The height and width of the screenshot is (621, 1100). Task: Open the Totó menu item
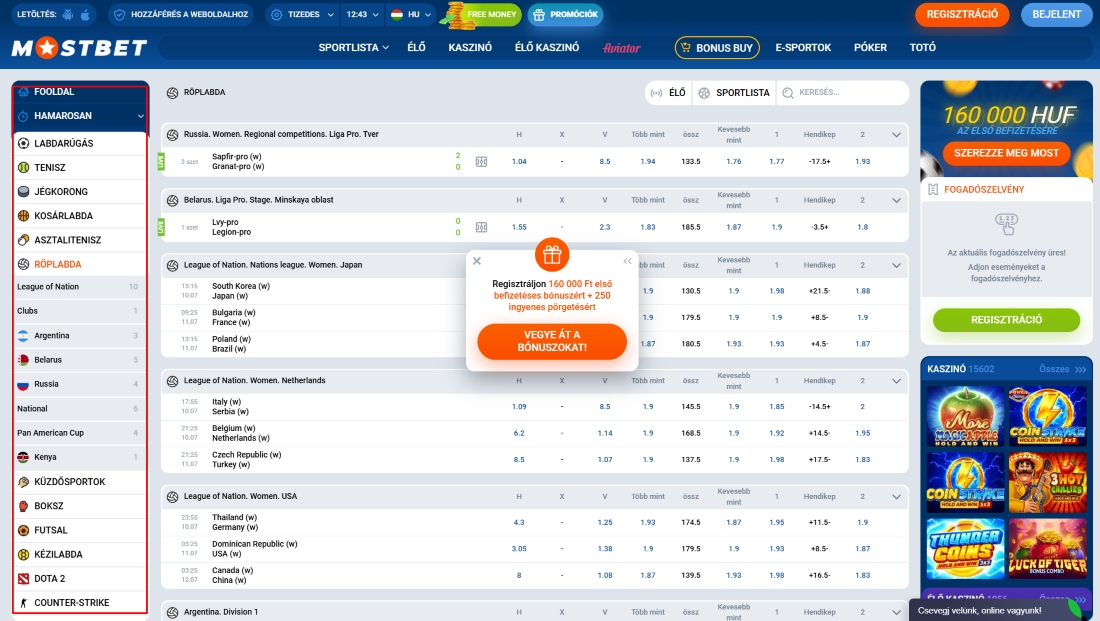click(923, 48)
